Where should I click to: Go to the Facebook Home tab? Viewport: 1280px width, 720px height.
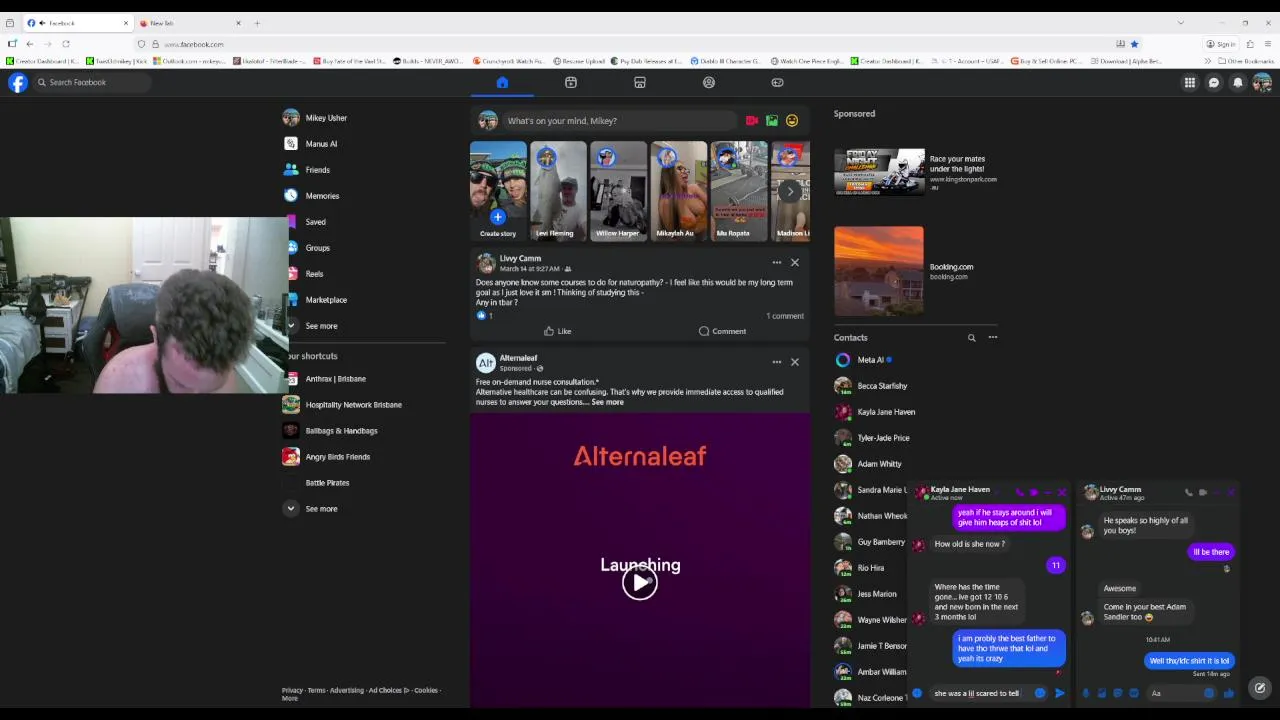pos(502,82)
